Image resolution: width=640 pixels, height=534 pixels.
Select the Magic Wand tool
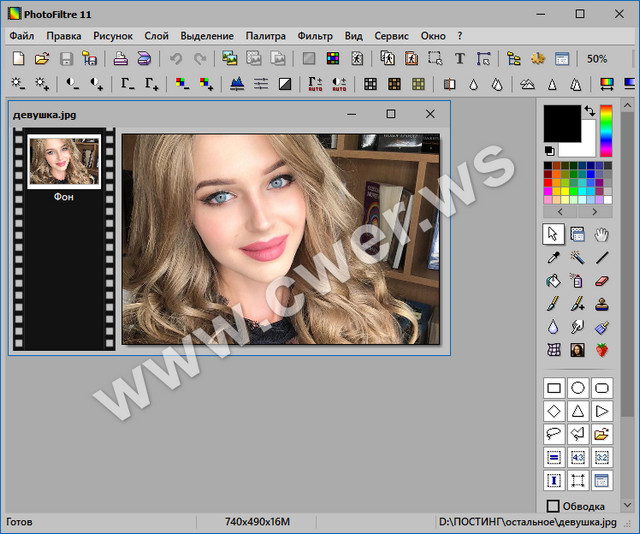(x=577, y=258)
